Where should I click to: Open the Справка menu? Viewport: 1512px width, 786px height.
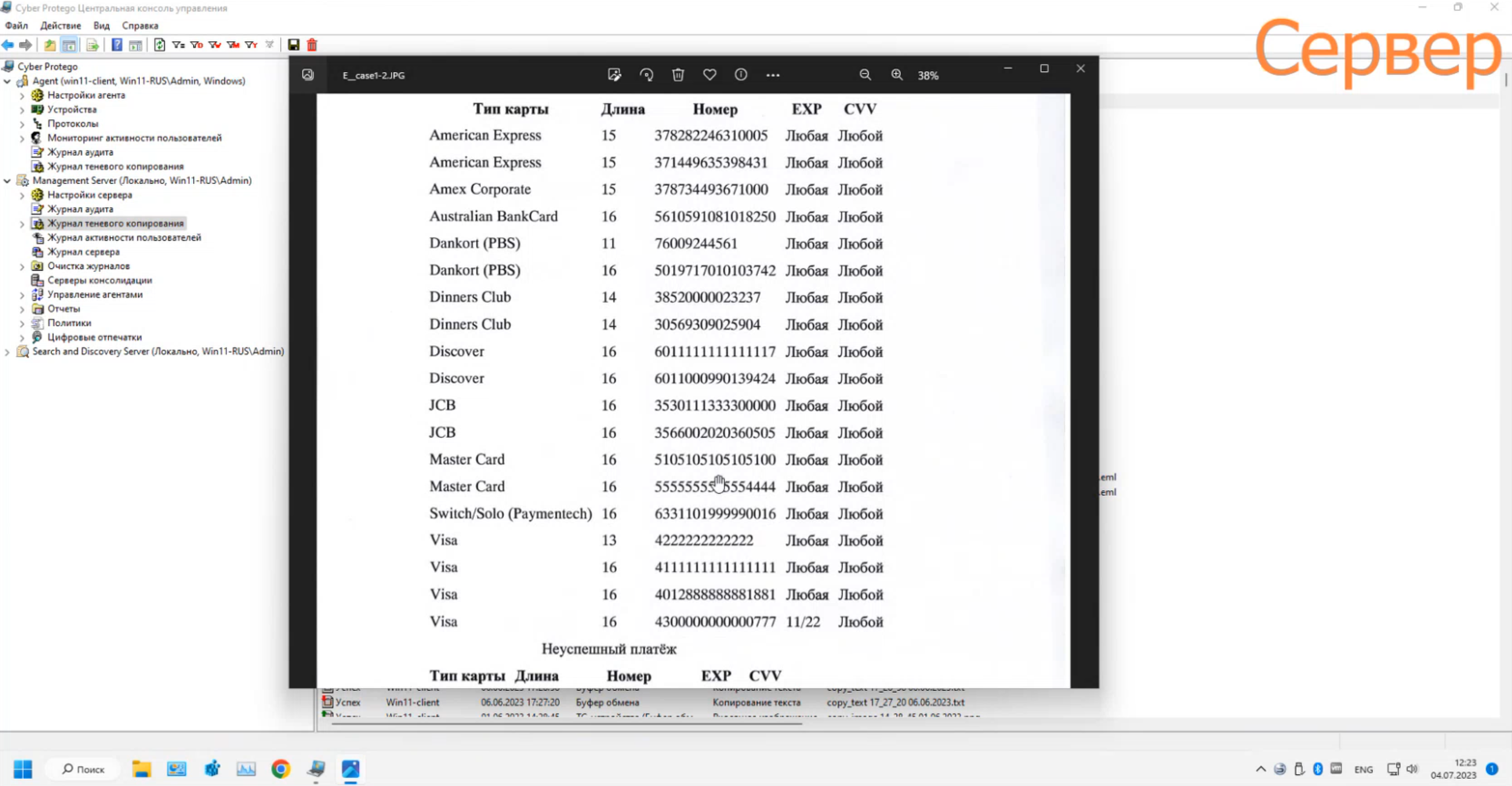(x=140, y=25)
